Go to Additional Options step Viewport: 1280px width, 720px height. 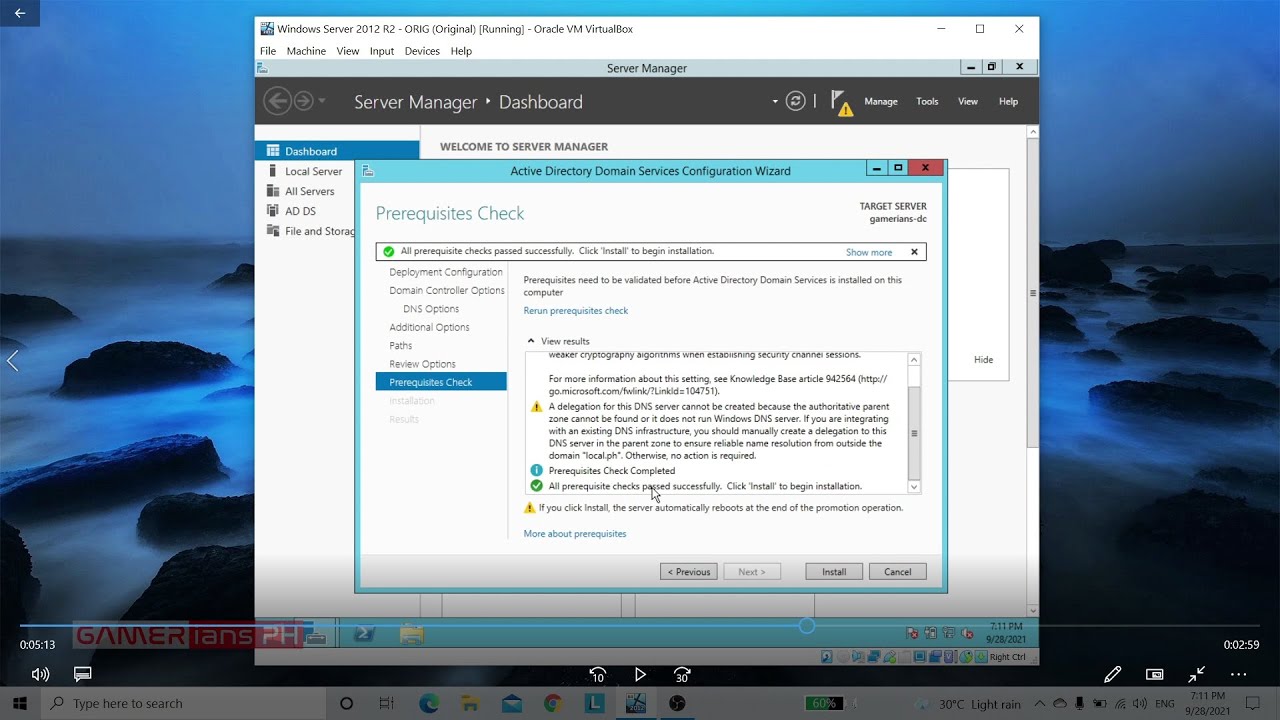pos(429,327)
